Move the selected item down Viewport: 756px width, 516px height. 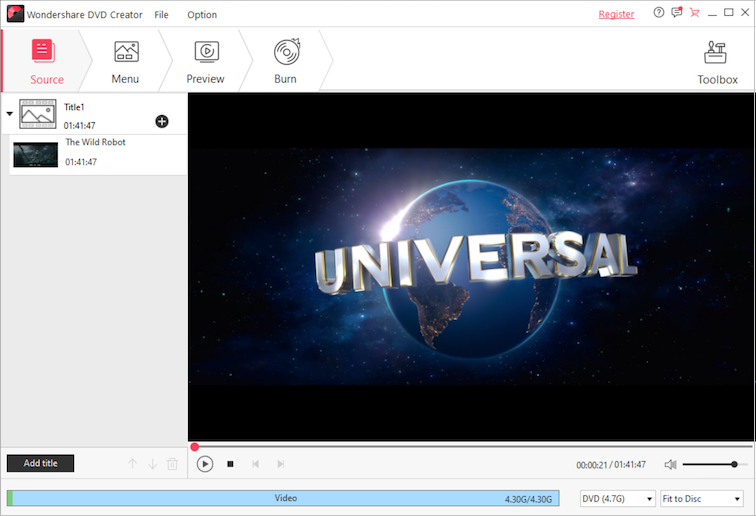point(152,464)
